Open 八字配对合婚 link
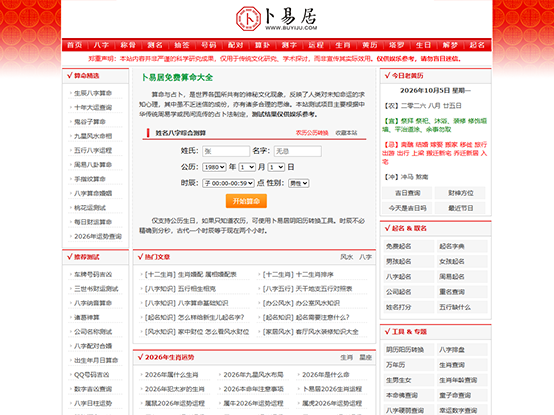This screenshot has height=415, width=554. (93, 346)
